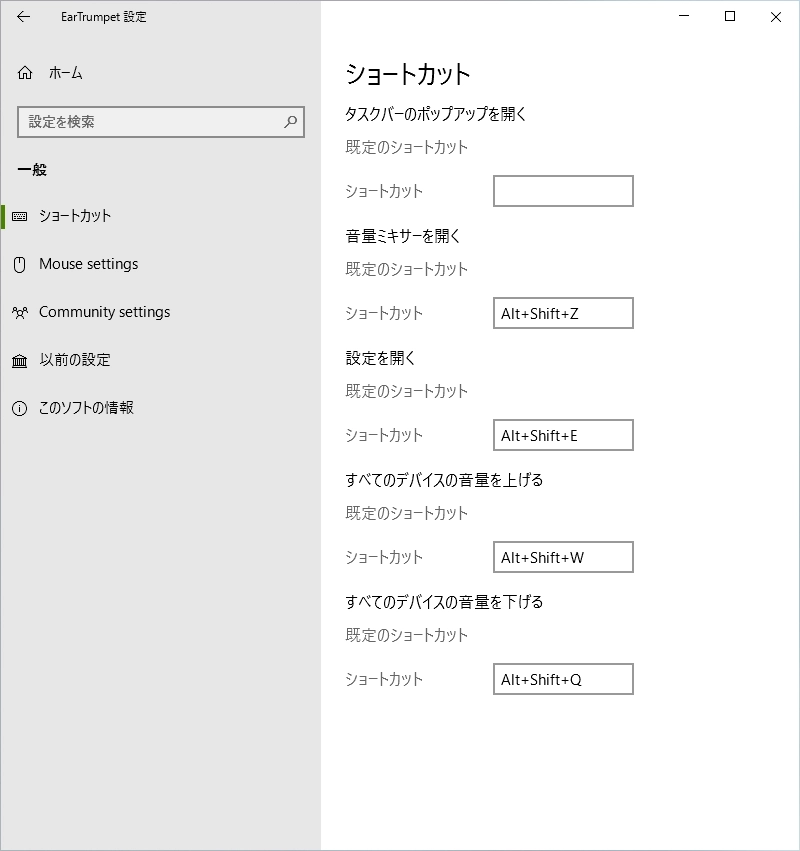Go to the ホーム page label

pos(66,73)
